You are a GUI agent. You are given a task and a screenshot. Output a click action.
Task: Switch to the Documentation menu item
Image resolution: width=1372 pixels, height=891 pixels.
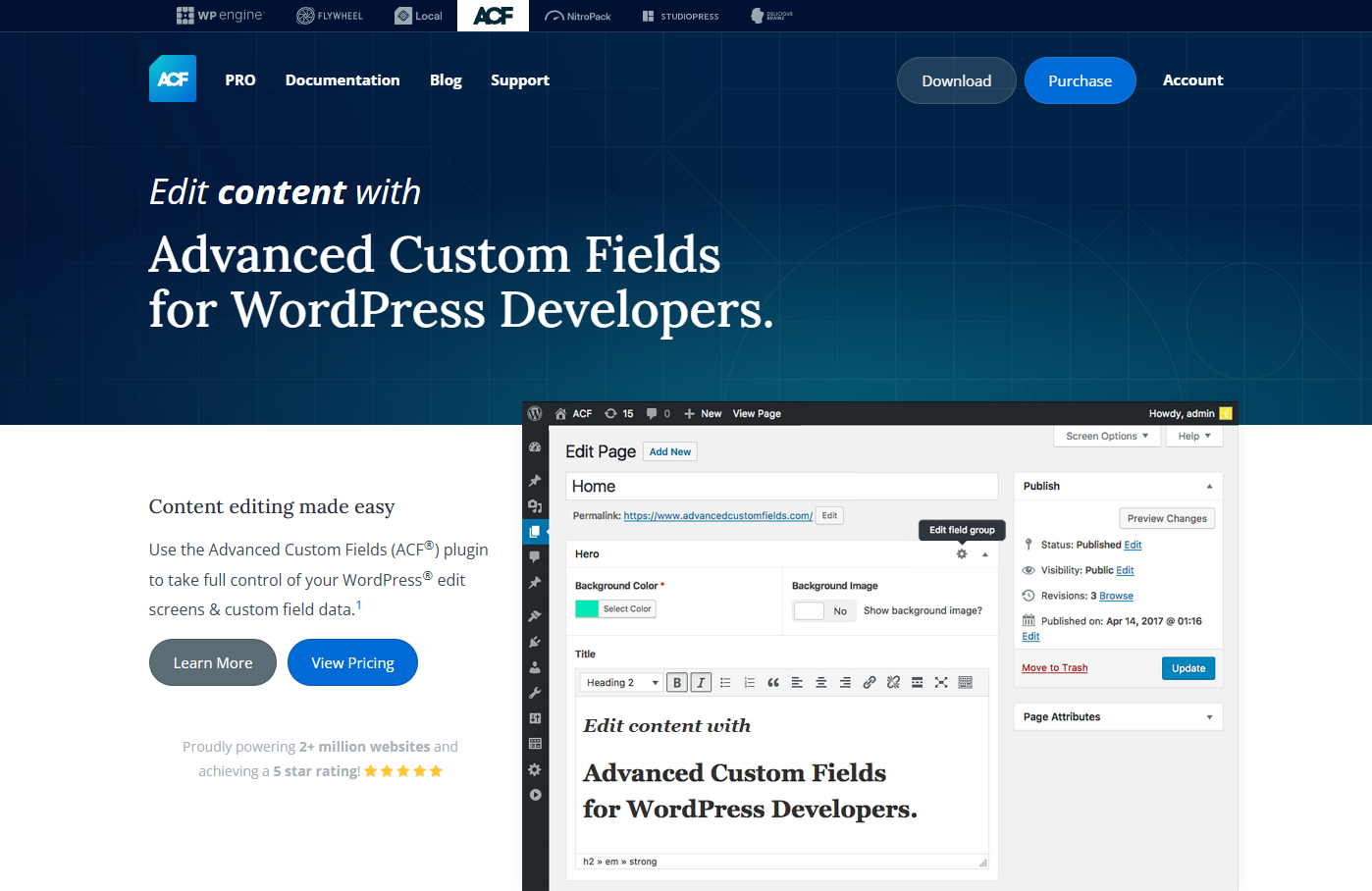pos(343,79)
